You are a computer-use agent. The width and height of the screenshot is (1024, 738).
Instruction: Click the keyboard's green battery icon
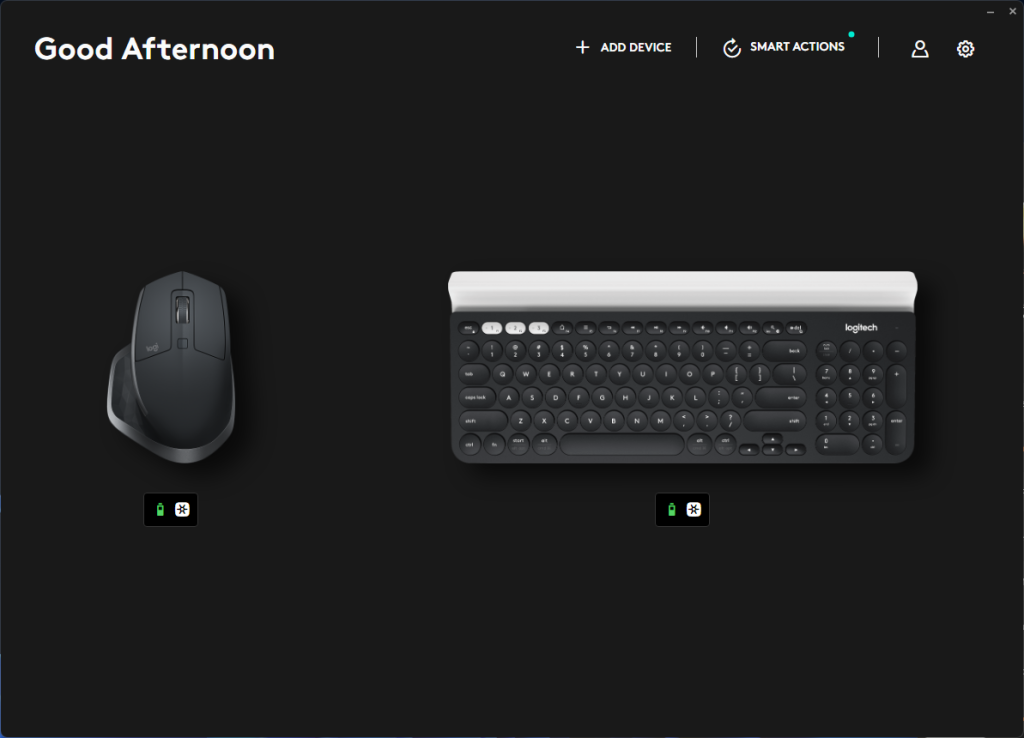(x=671, y=509)
